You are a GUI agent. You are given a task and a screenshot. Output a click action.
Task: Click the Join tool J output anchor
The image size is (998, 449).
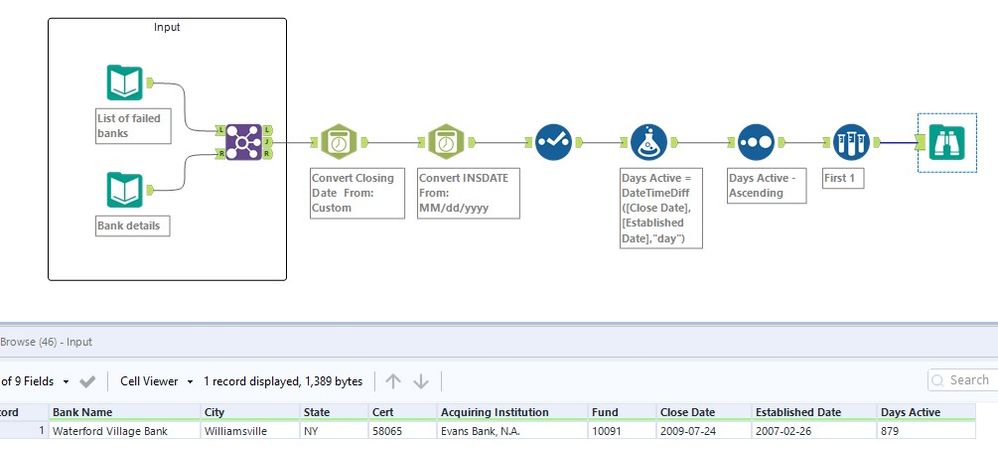pos(267,142)
